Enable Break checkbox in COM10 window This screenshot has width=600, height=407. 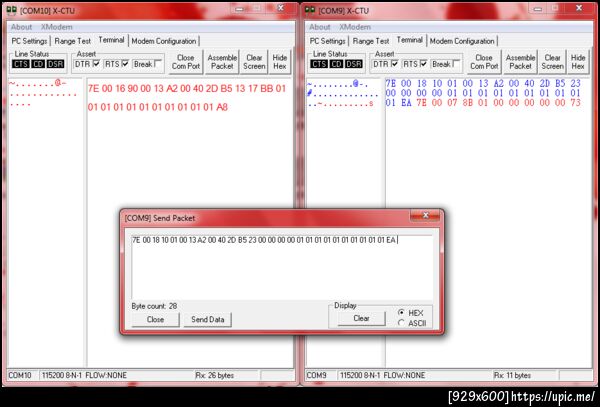tap(158, 64)
